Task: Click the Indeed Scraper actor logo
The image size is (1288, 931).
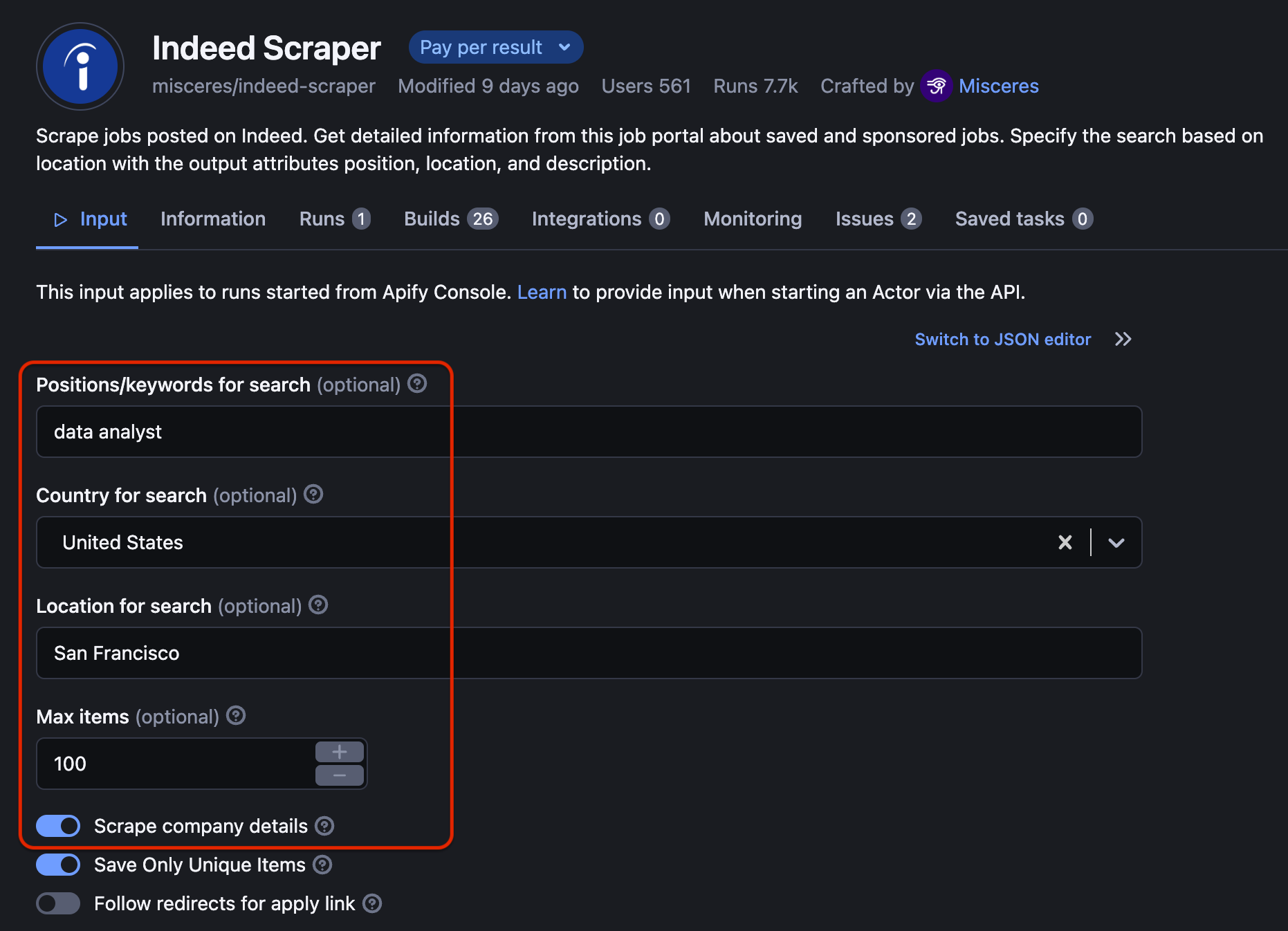Action: [80, 66]
